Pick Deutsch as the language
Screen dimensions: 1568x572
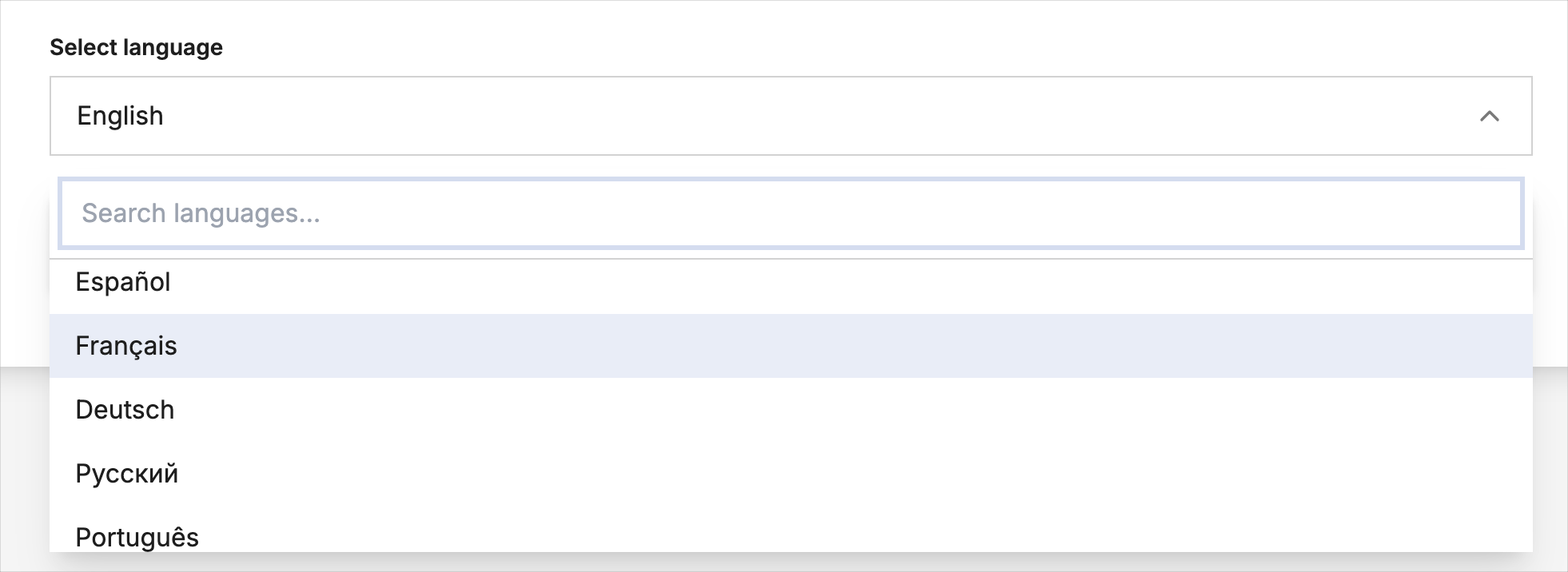click(x=125, y=410)
